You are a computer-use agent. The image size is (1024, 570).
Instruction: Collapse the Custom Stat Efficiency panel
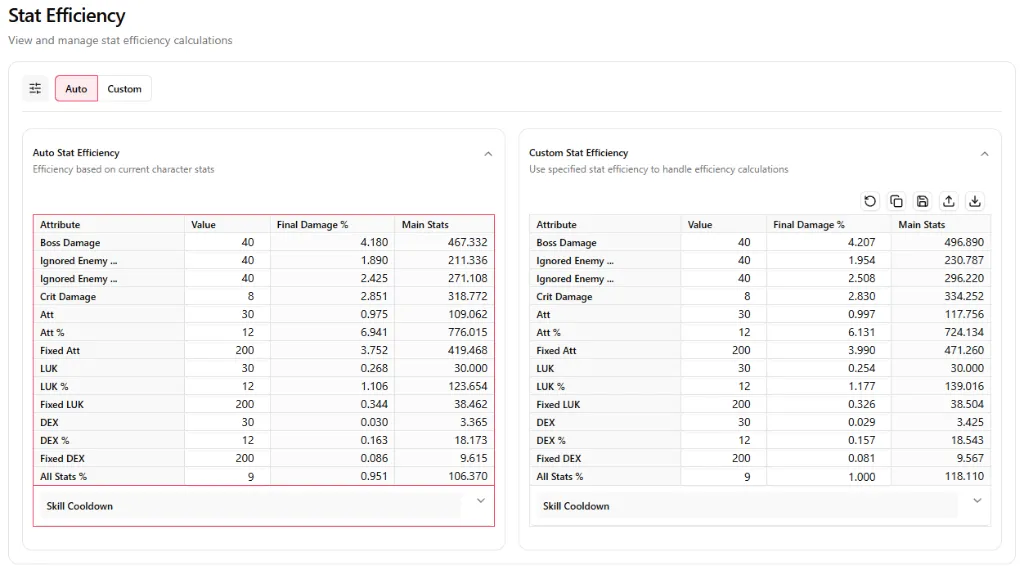[984, 154]
